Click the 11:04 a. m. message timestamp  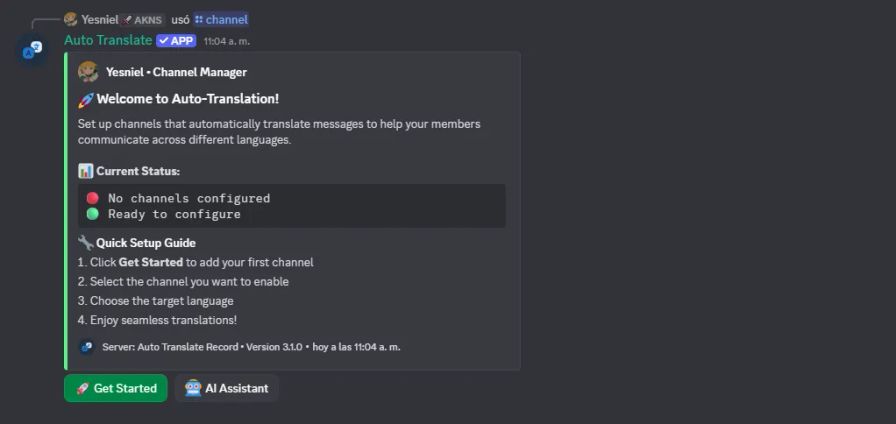coord(226,42)
